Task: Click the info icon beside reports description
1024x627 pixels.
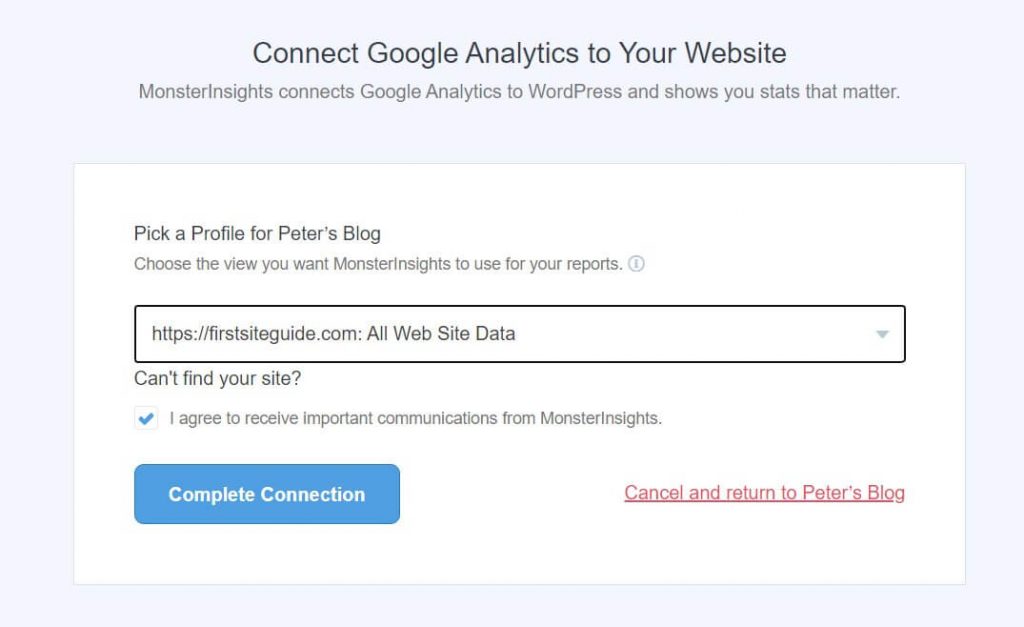Action: 636,265
